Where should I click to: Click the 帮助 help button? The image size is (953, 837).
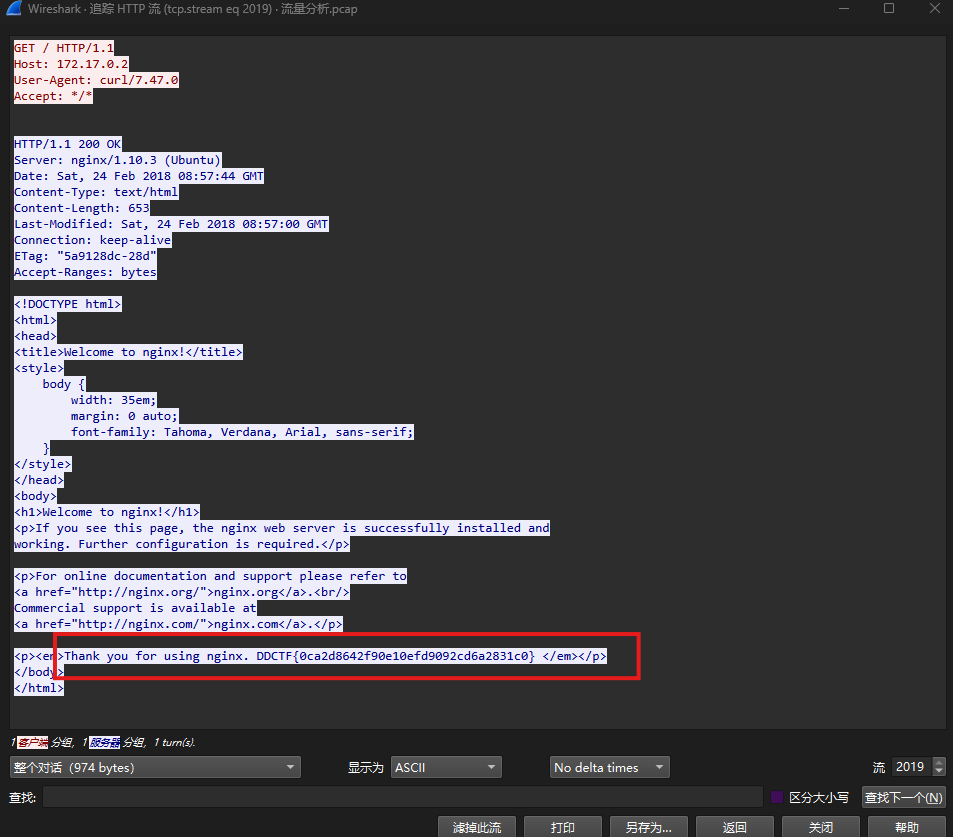click(x=907, y=827)
